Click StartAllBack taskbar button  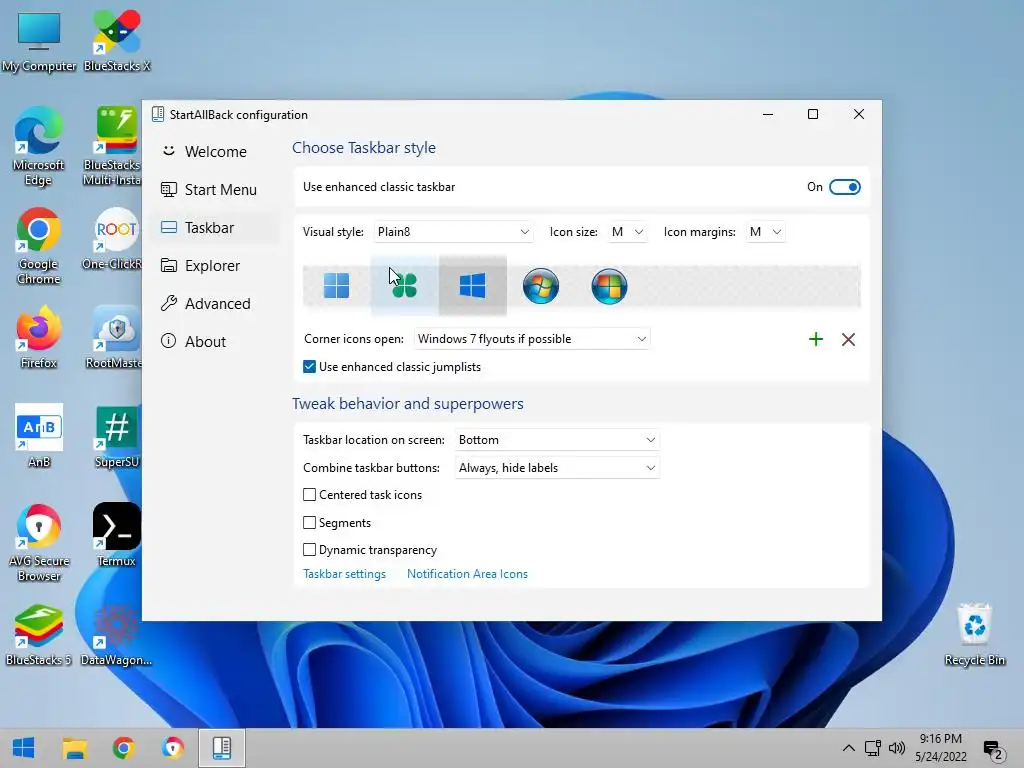222,748
